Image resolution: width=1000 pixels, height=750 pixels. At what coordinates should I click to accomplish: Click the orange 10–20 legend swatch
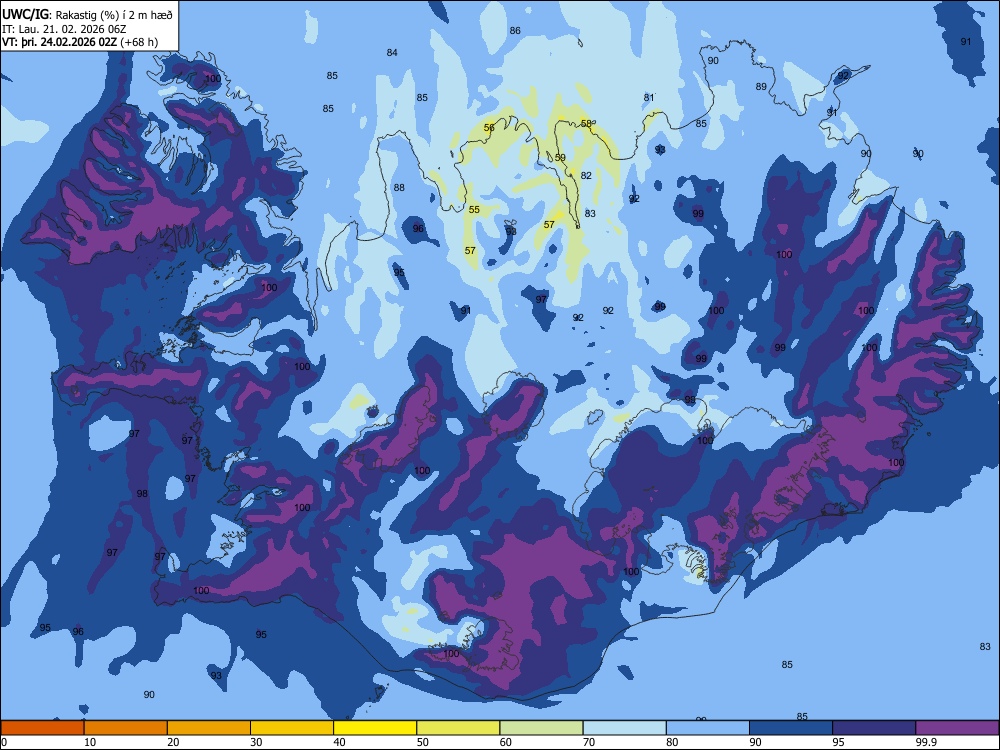tap(126, 728)
